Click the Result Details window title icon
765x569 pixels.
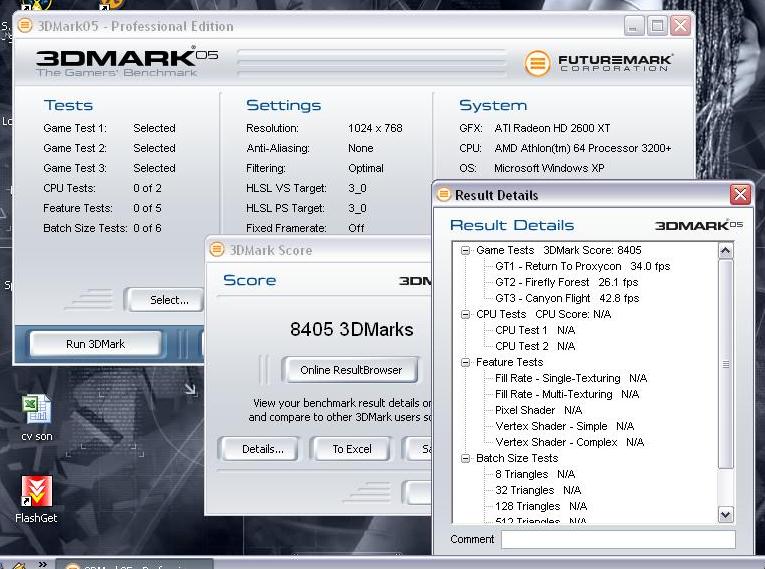(x=443, y=194)
